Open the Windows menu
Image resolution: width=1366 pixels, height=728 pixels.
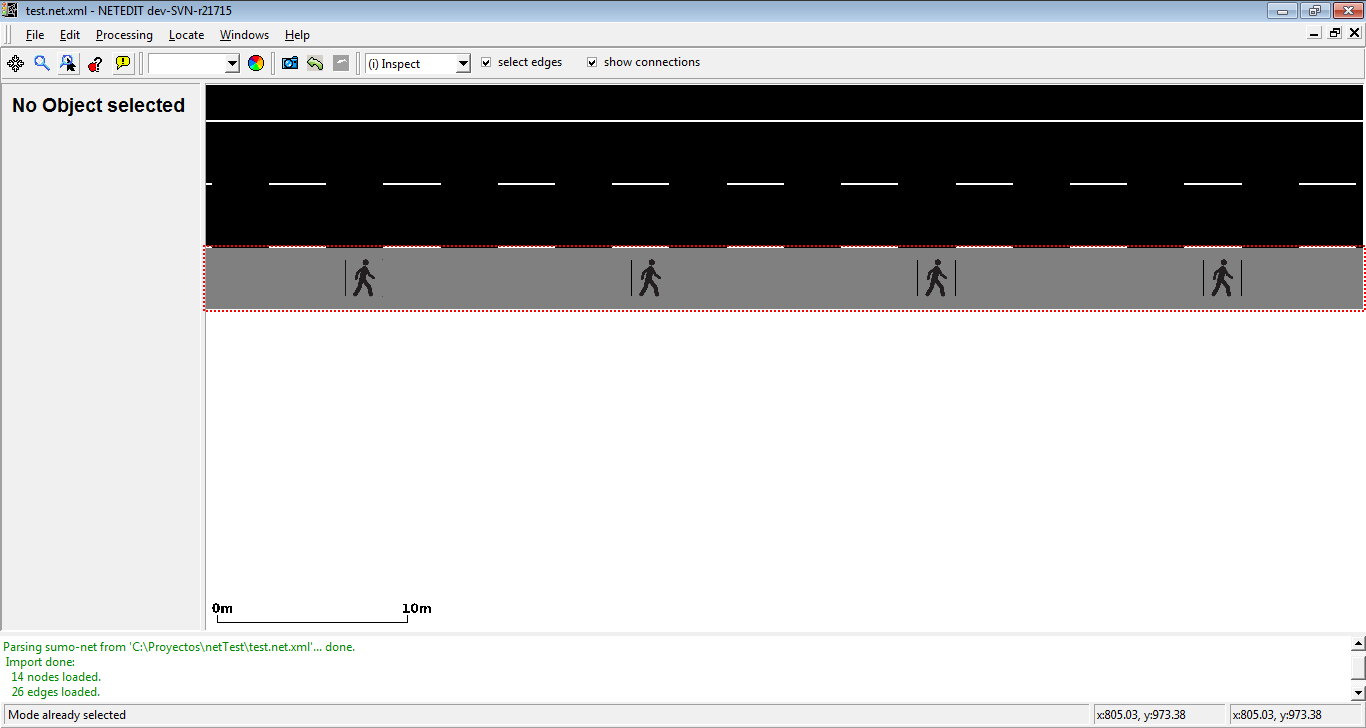click(244, 35)
